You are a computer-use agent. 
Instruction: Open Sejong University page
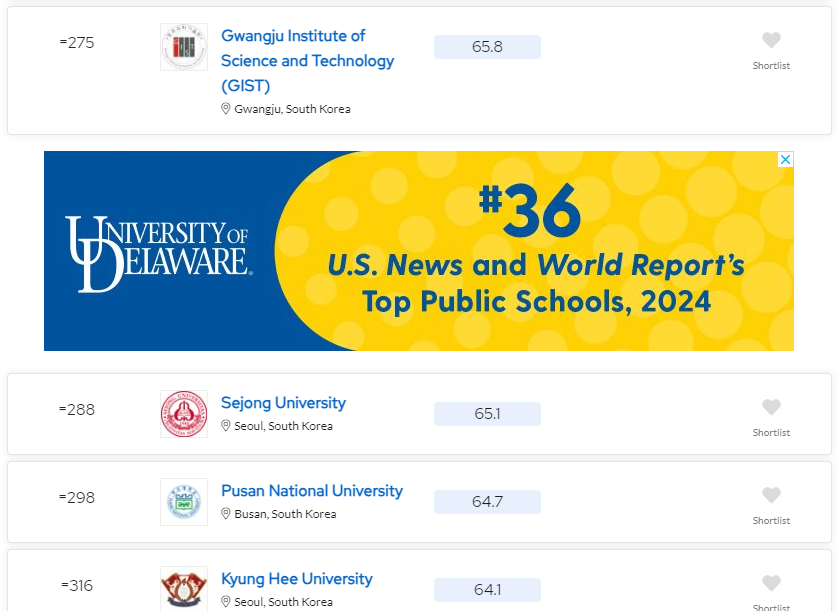[283, 403]
